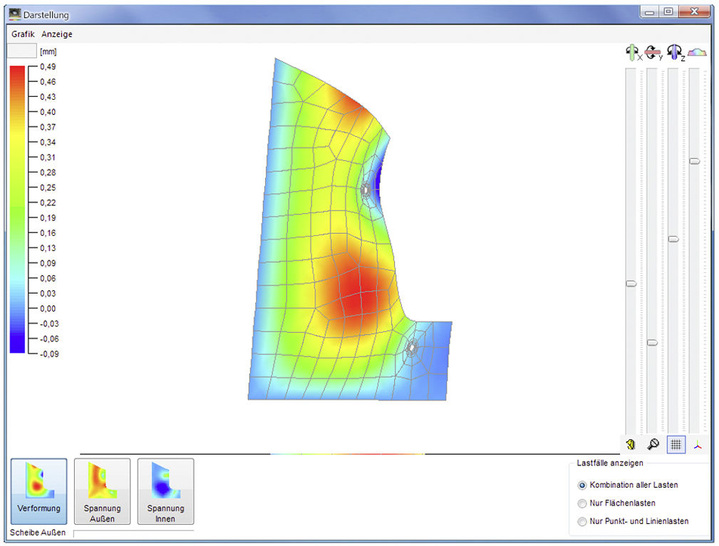Click the unit input box above legend

coord(22,50)
